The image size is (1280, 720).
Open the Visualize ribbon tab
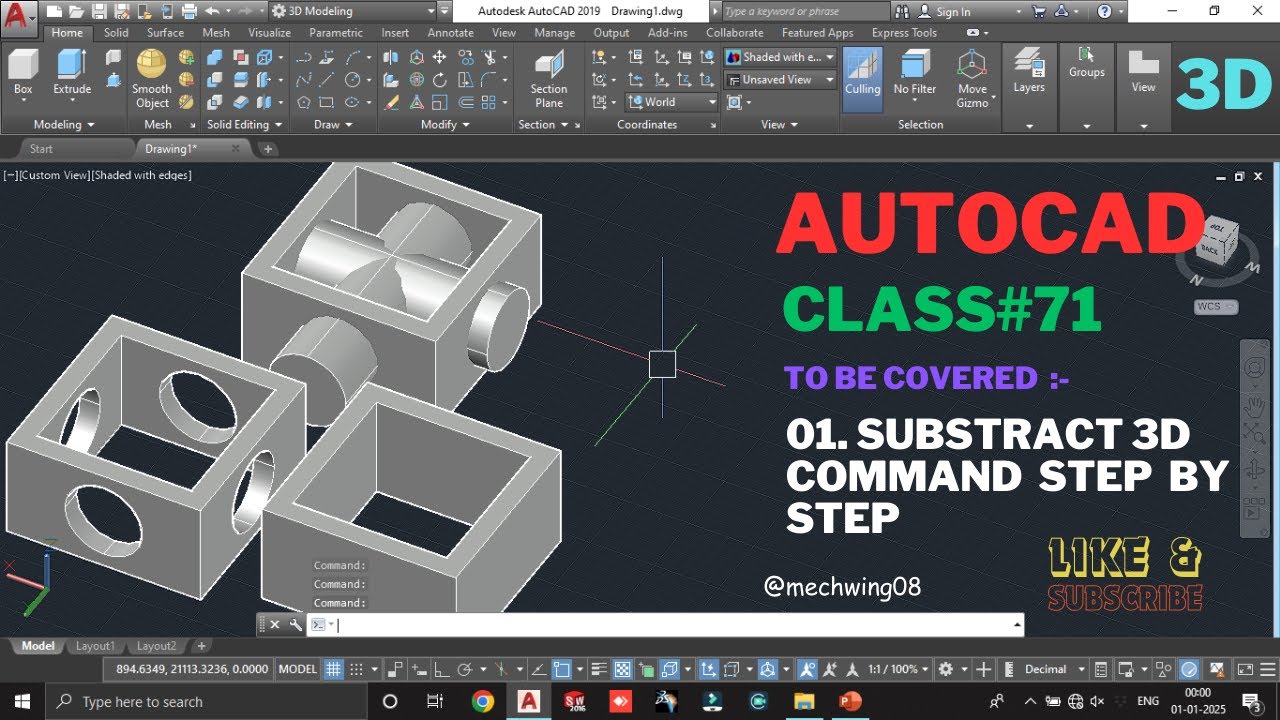click(x=270, y=32)
